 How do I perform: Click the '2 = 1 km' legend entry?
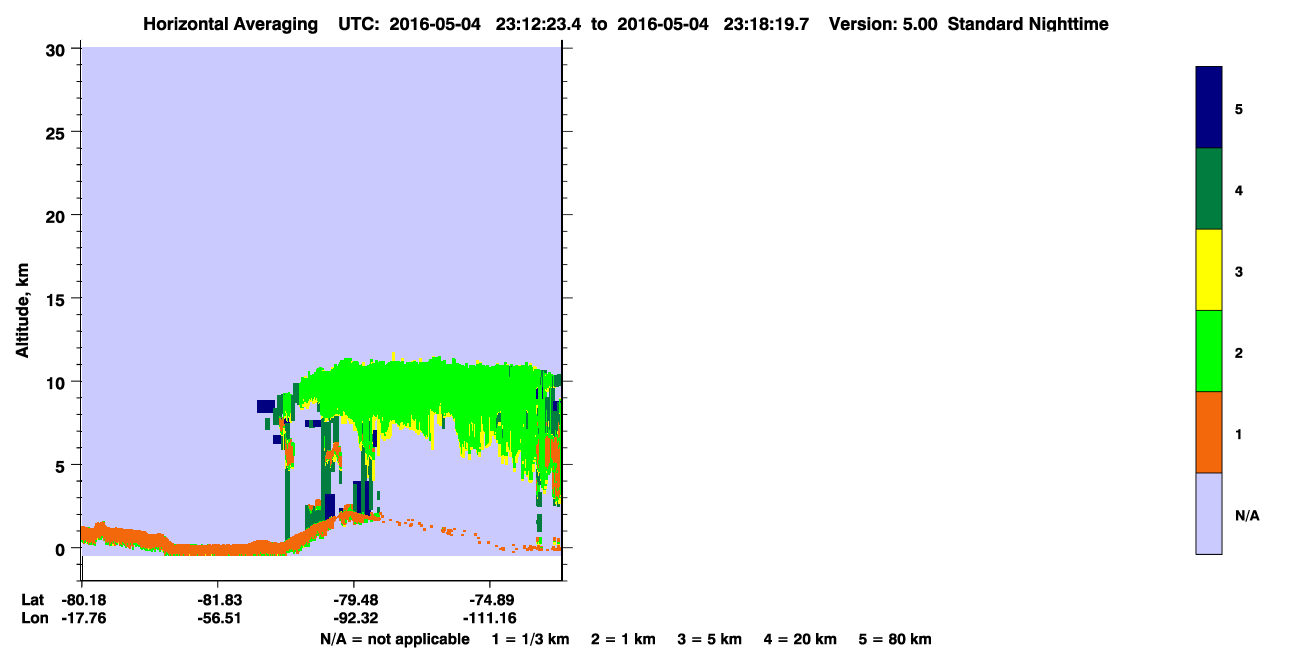[623, 639]
